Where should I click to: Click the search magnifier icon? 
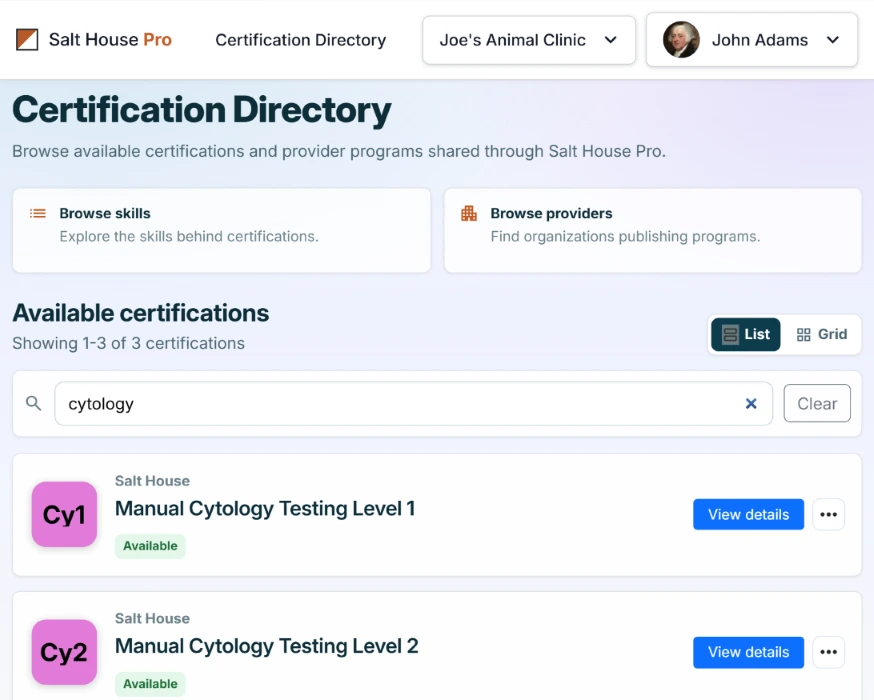tap(33, 404)
